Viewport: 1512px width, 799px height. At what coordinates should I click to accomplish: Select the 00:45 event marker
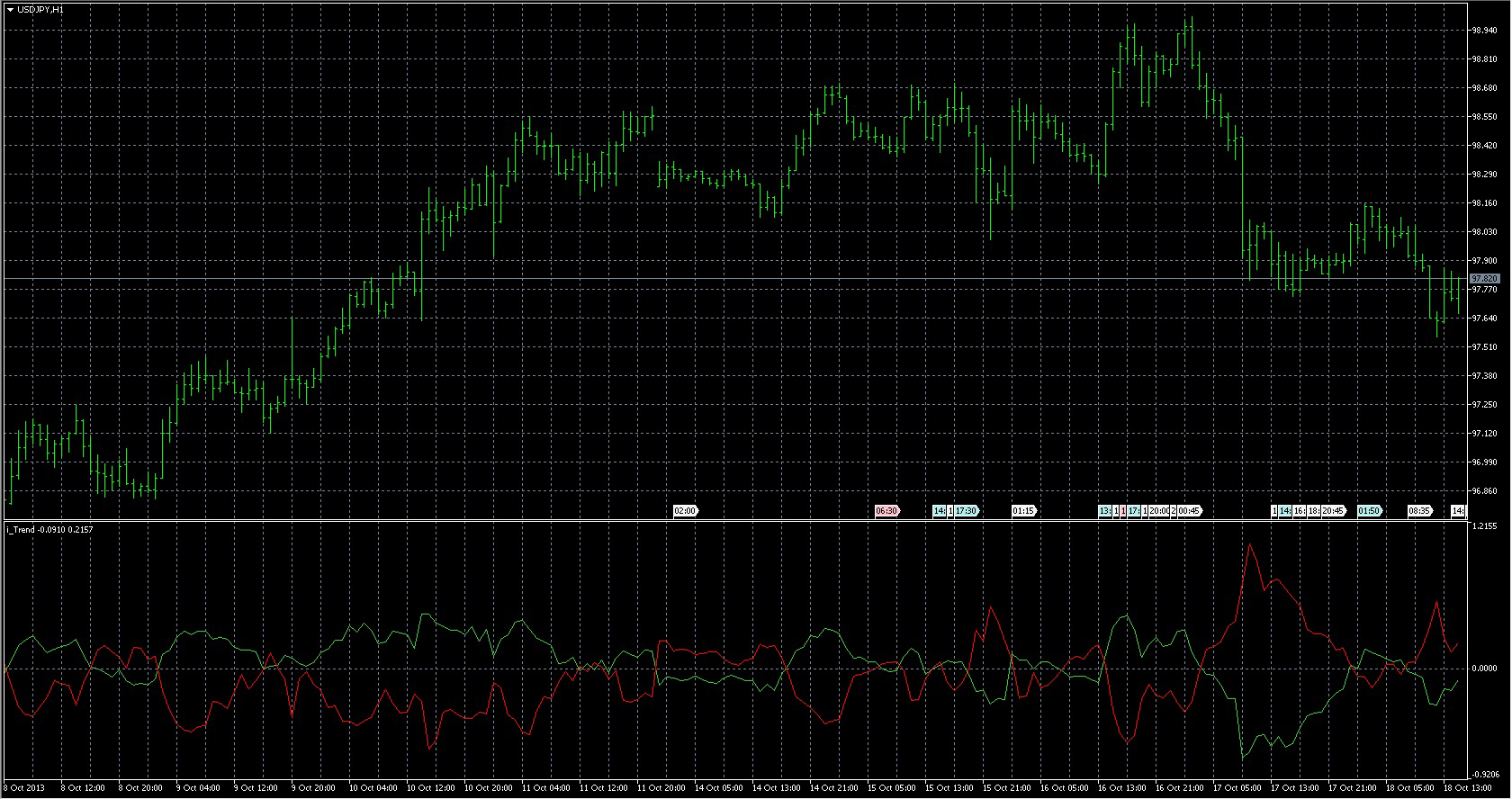coord(1189,511)
